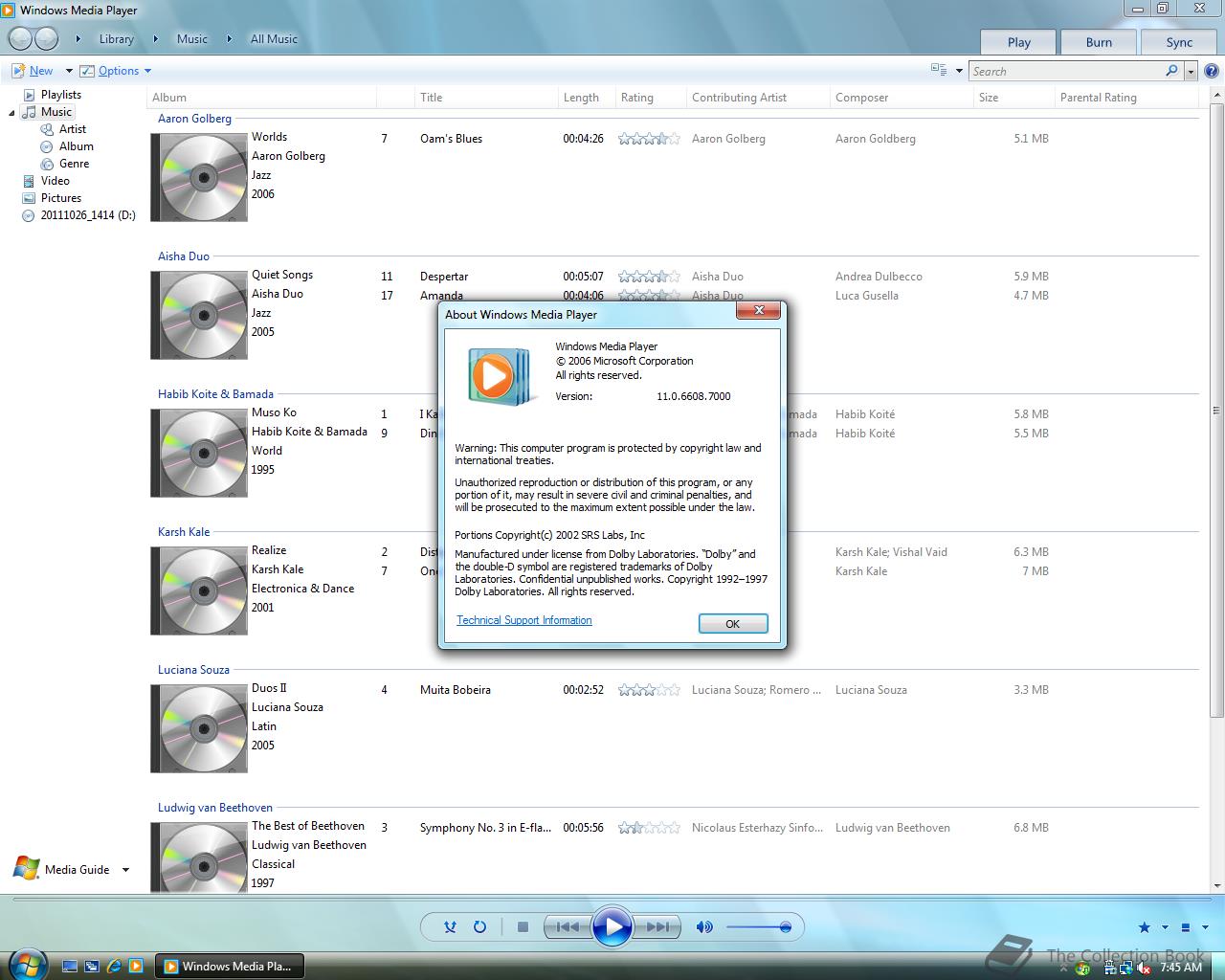Open the Options dropdown arrow

click(147, 71)
